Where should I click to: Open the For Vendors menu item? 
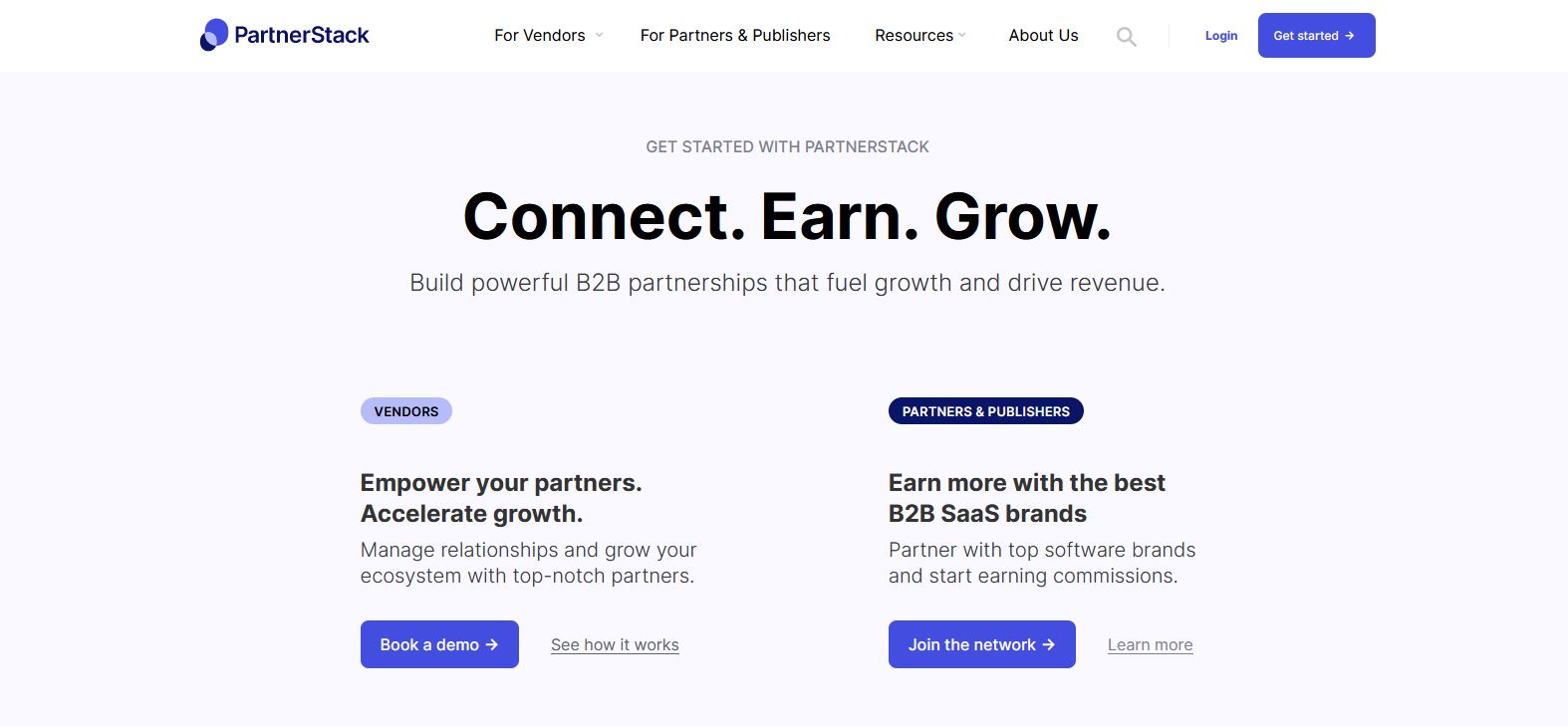[x=540, y=36]
